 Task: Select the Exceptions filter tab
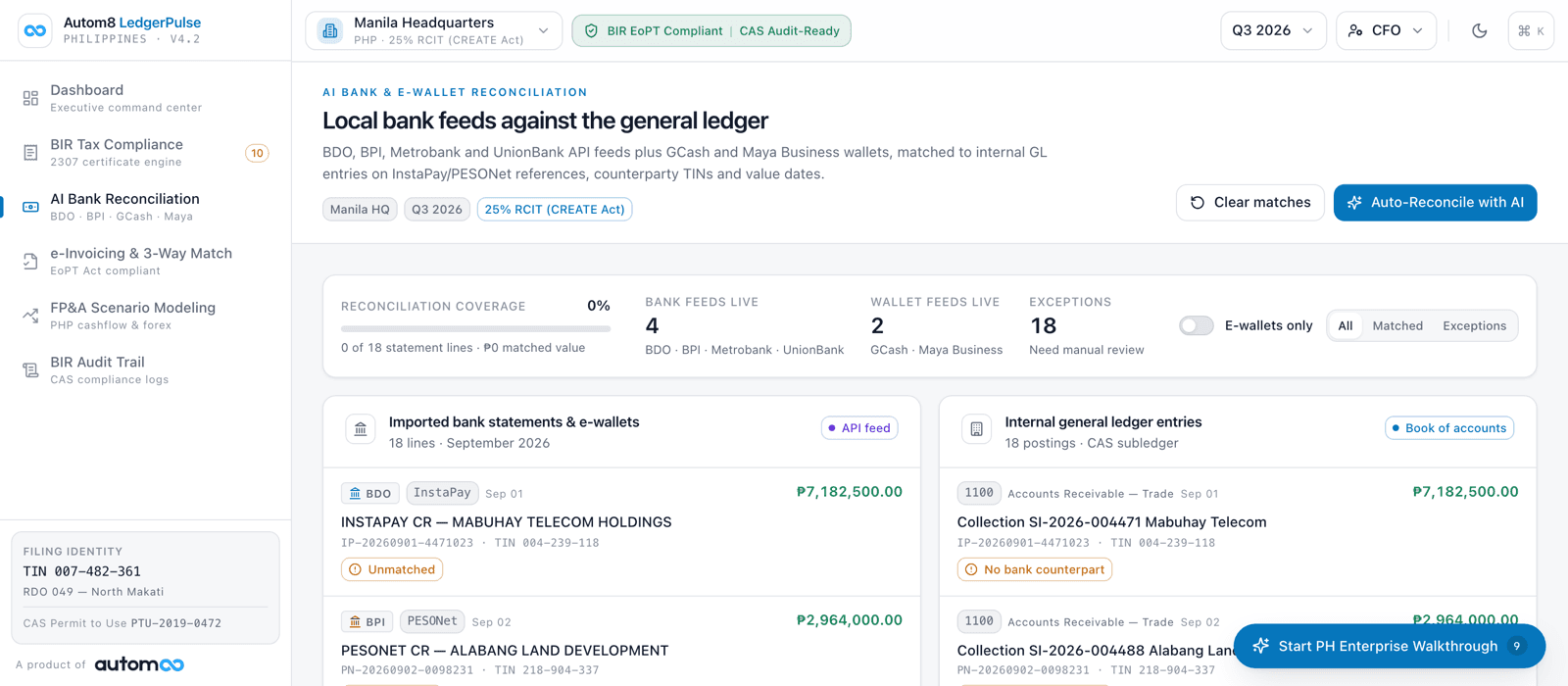[1474, 326]
